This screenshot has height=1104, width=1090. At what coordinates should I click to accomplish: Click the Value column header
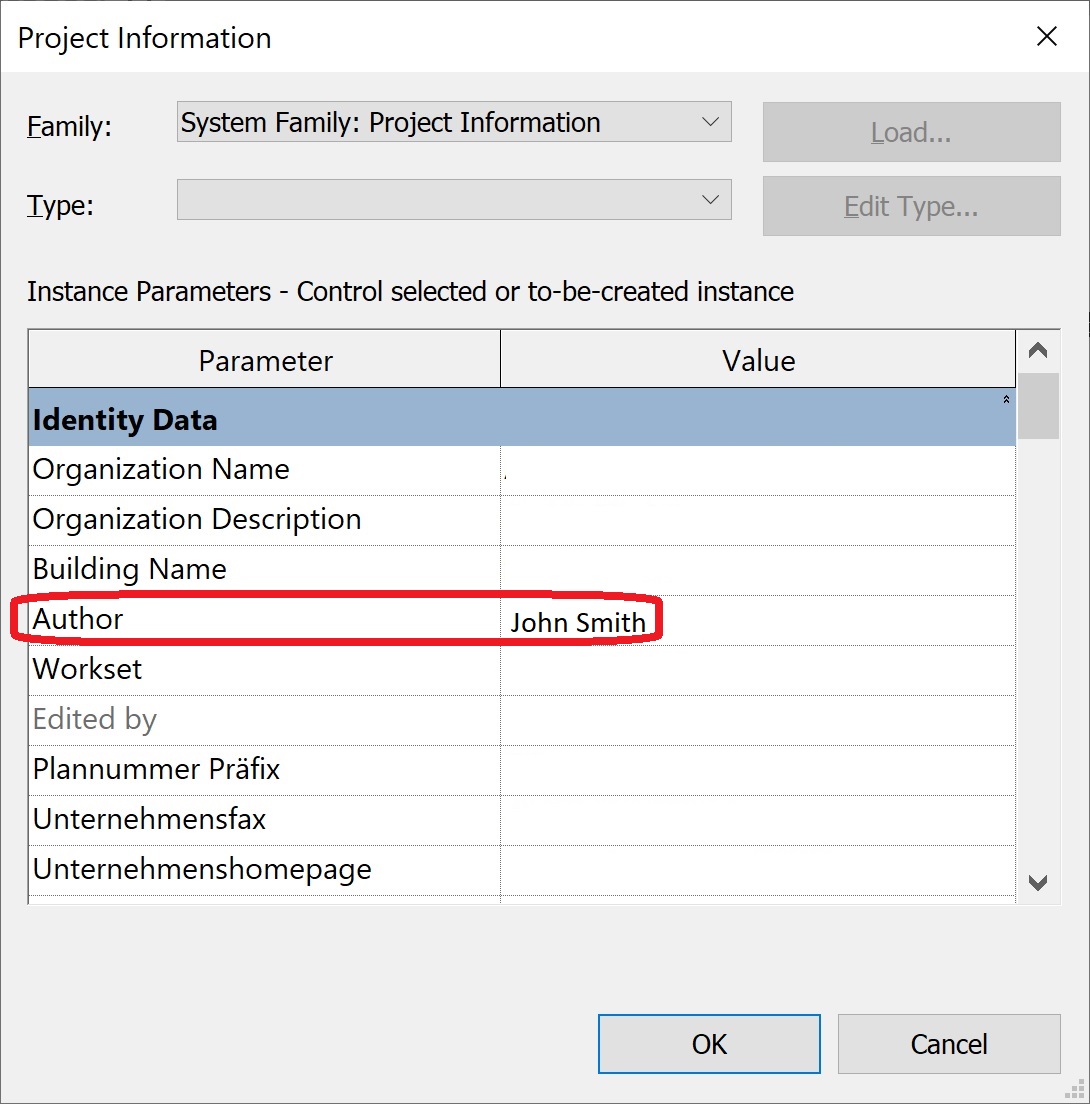tap(758, 360)
